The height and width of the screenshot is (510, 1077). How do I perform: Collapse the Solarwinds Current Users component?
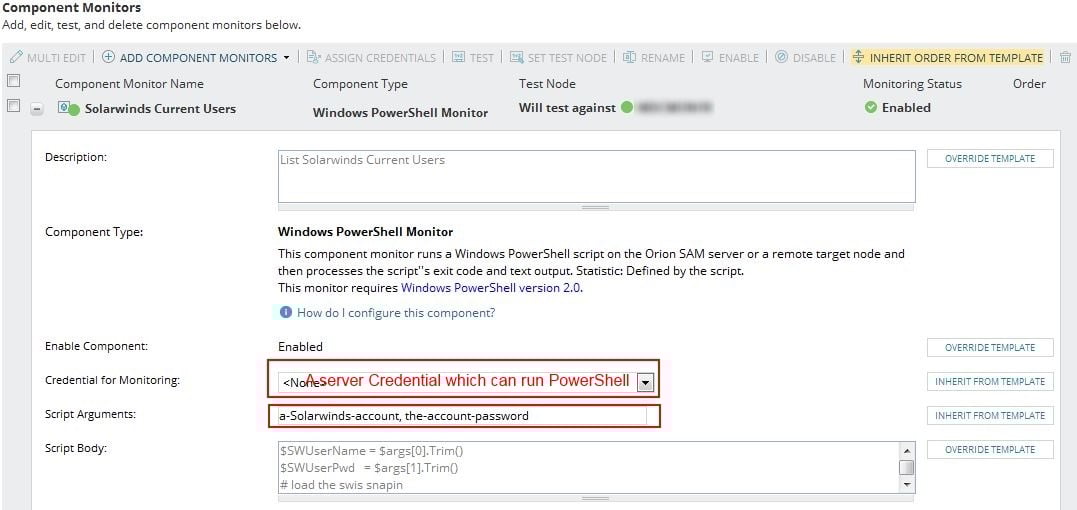pos(37,108)
